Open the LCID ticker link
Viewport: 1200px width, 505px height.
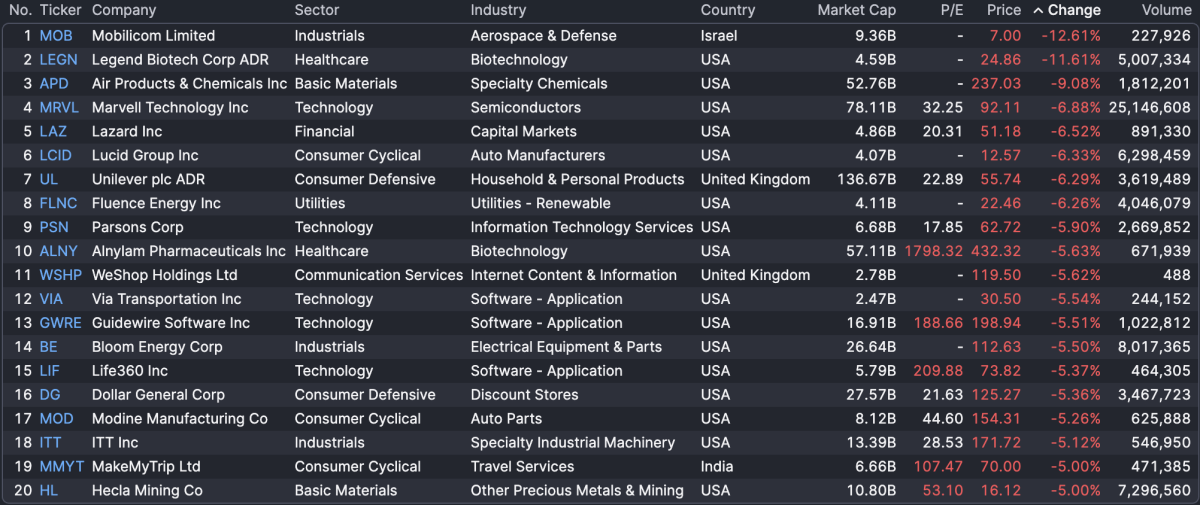(x=57, y=155)
